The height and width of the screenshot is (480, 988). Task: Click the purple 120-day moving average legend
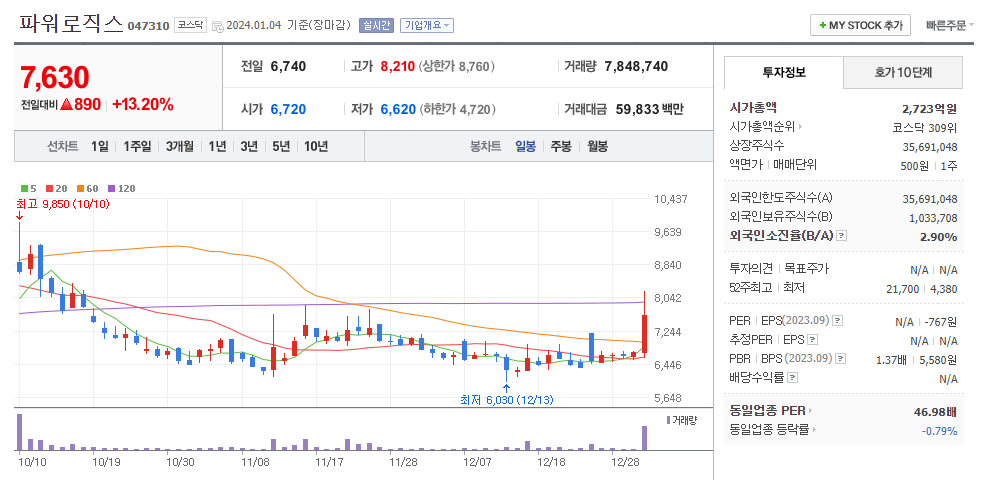122,188
